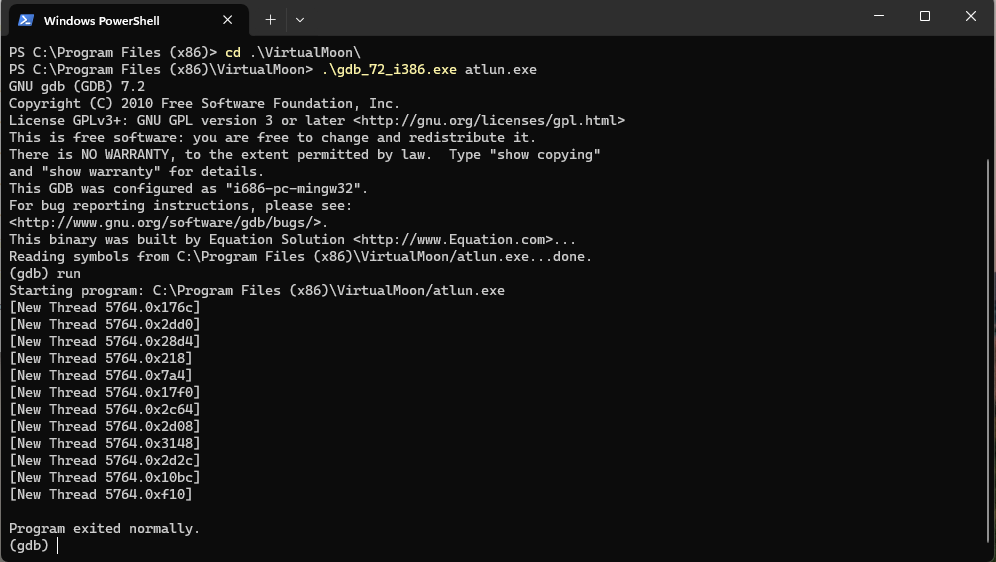Click thread line 5764.0x2d08
The height and width of the screenshot is (562, 996).
point(105,427)
